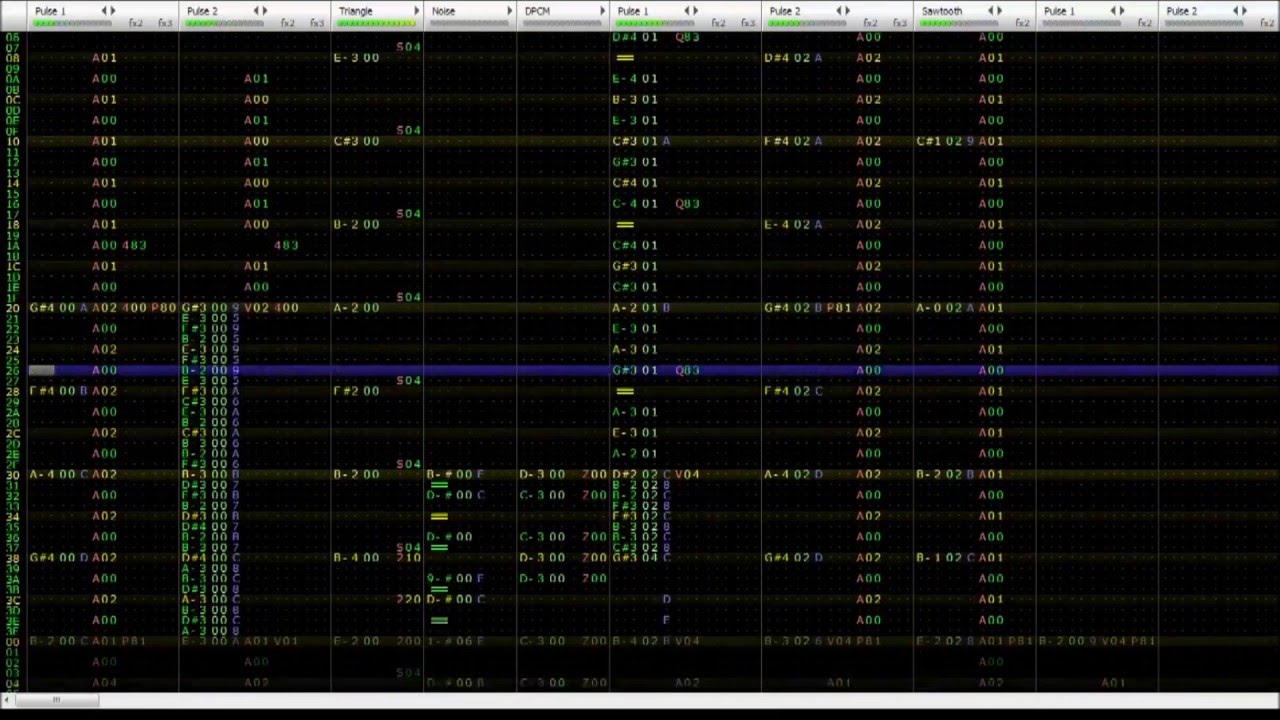Select Triangle note 'A-2 00'
The height and width of the screenshot is (720, 1280).
point(356,308)
